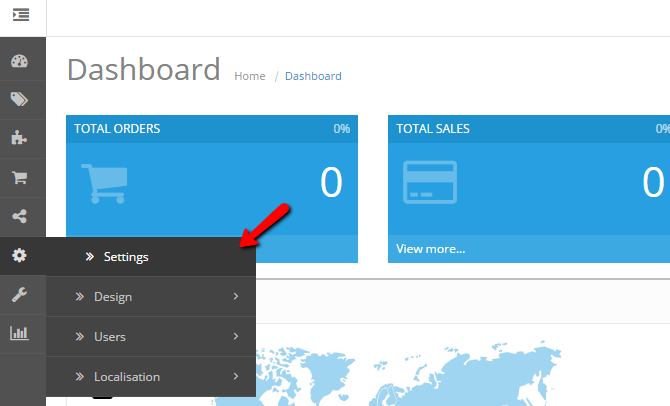Click the Dashboard breadcrumb link
This screenshot has width=670, height=406.
coord(313,76)
